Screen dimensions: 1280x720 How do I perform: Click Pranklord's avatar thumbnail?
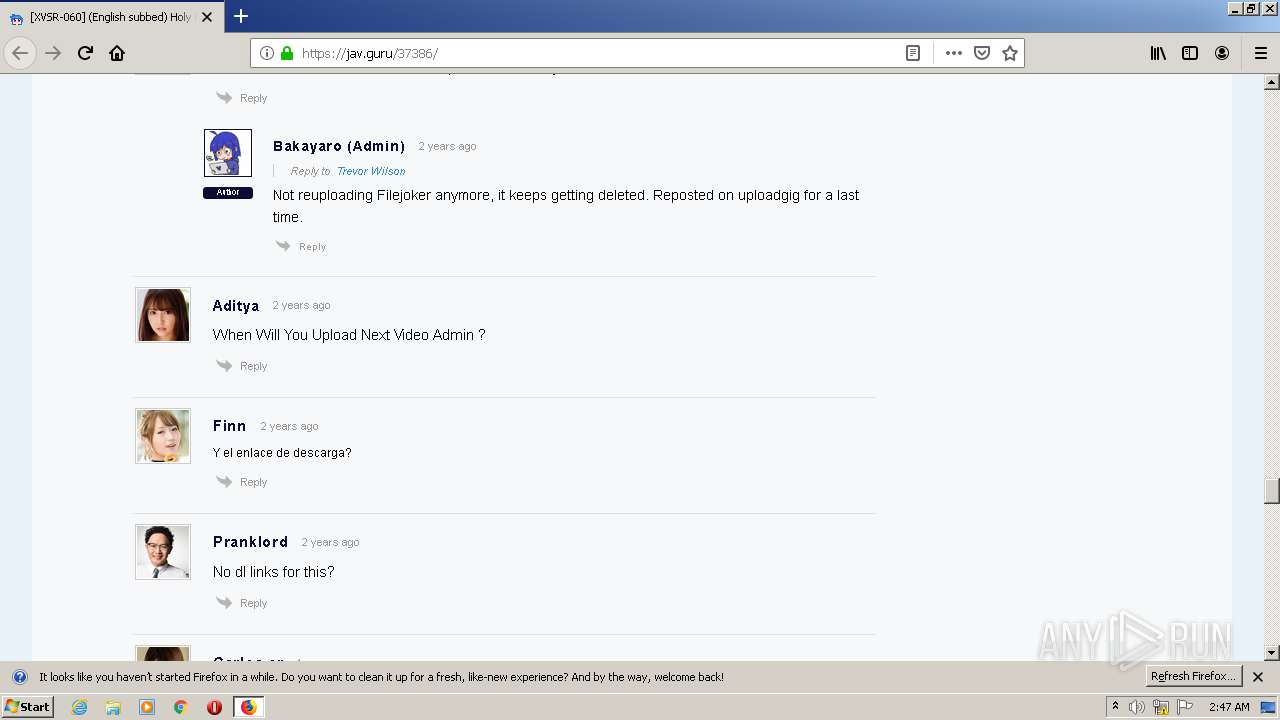click(163, 552)
